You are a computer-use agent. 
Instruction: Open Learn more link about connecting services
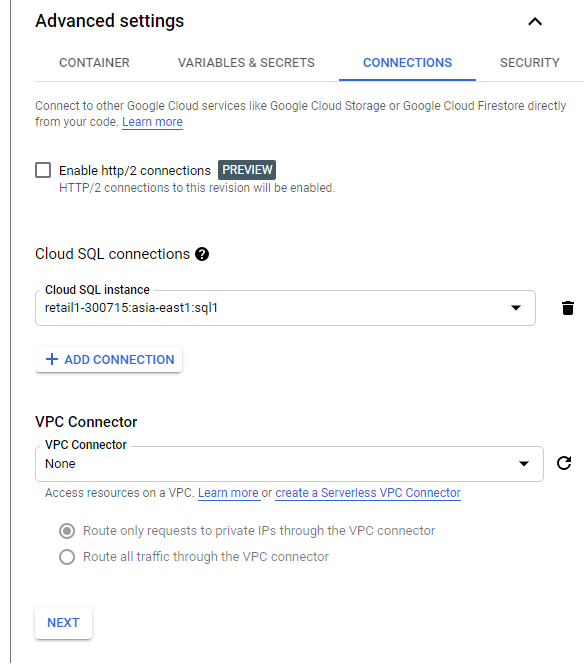click(x=152, y=122)
